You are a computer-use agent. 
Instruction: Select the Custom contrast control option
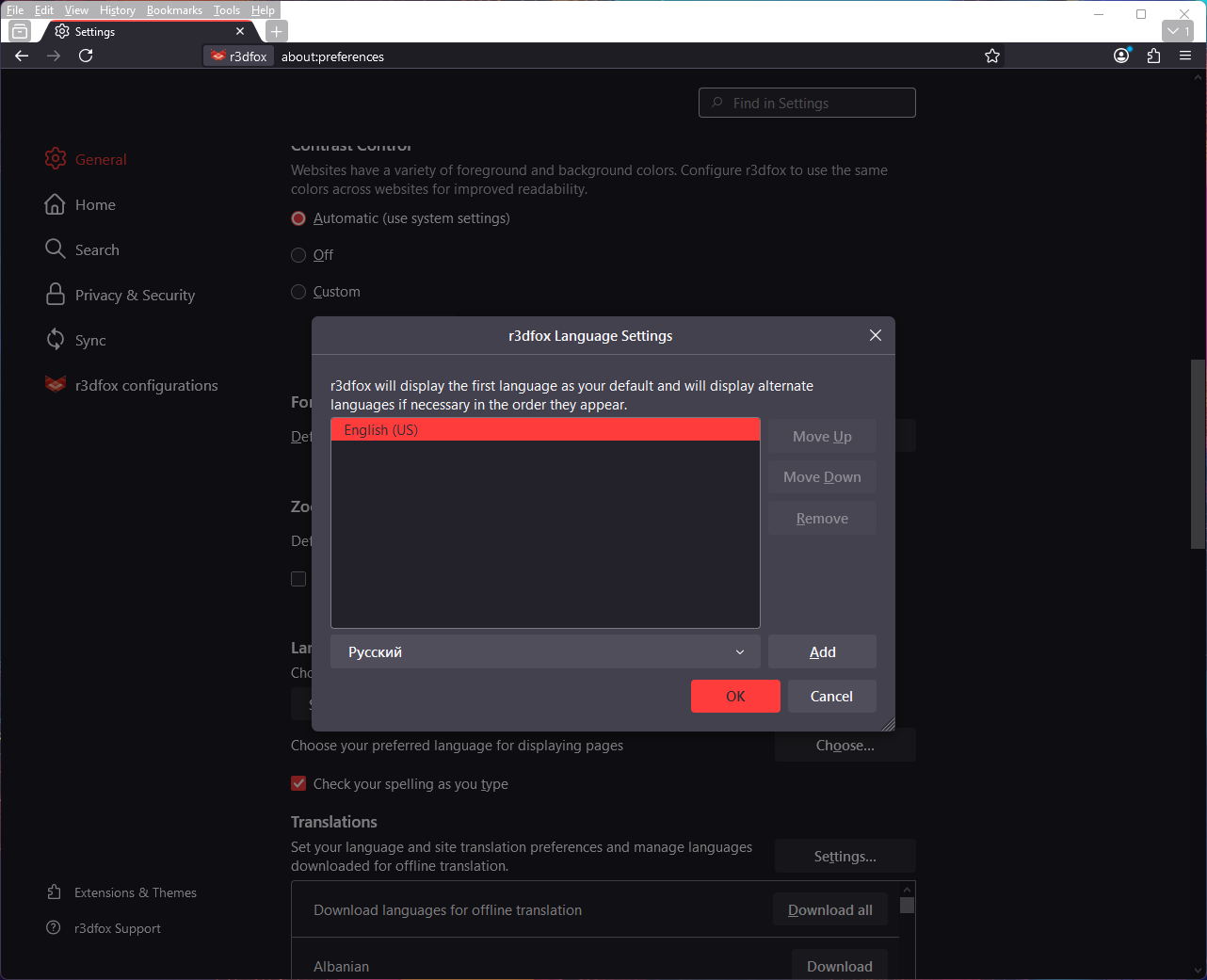298,292
